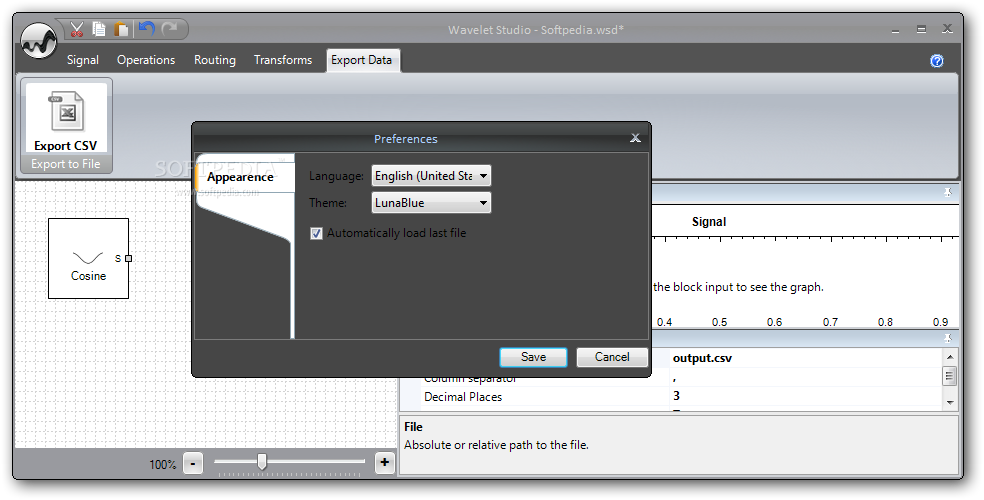Screen dimensions: 984x500
Task: Click the Cancel button in Preferences
Action: coord(612,357)
